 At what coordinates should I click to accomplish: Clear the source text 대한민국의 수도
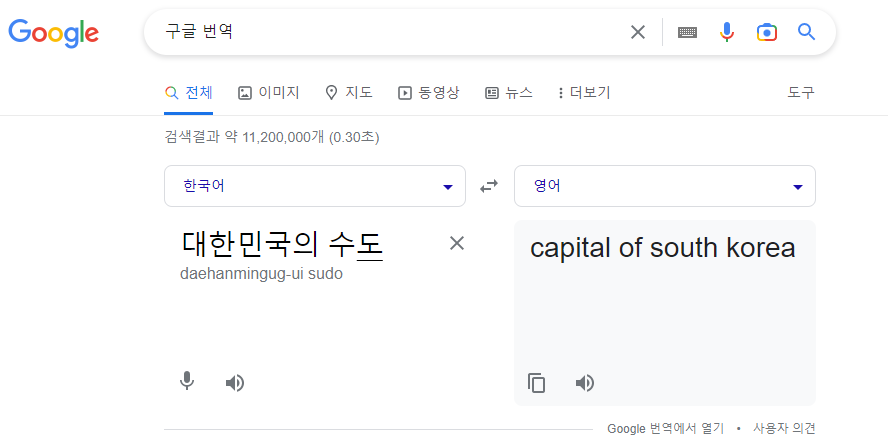[456, 244]
